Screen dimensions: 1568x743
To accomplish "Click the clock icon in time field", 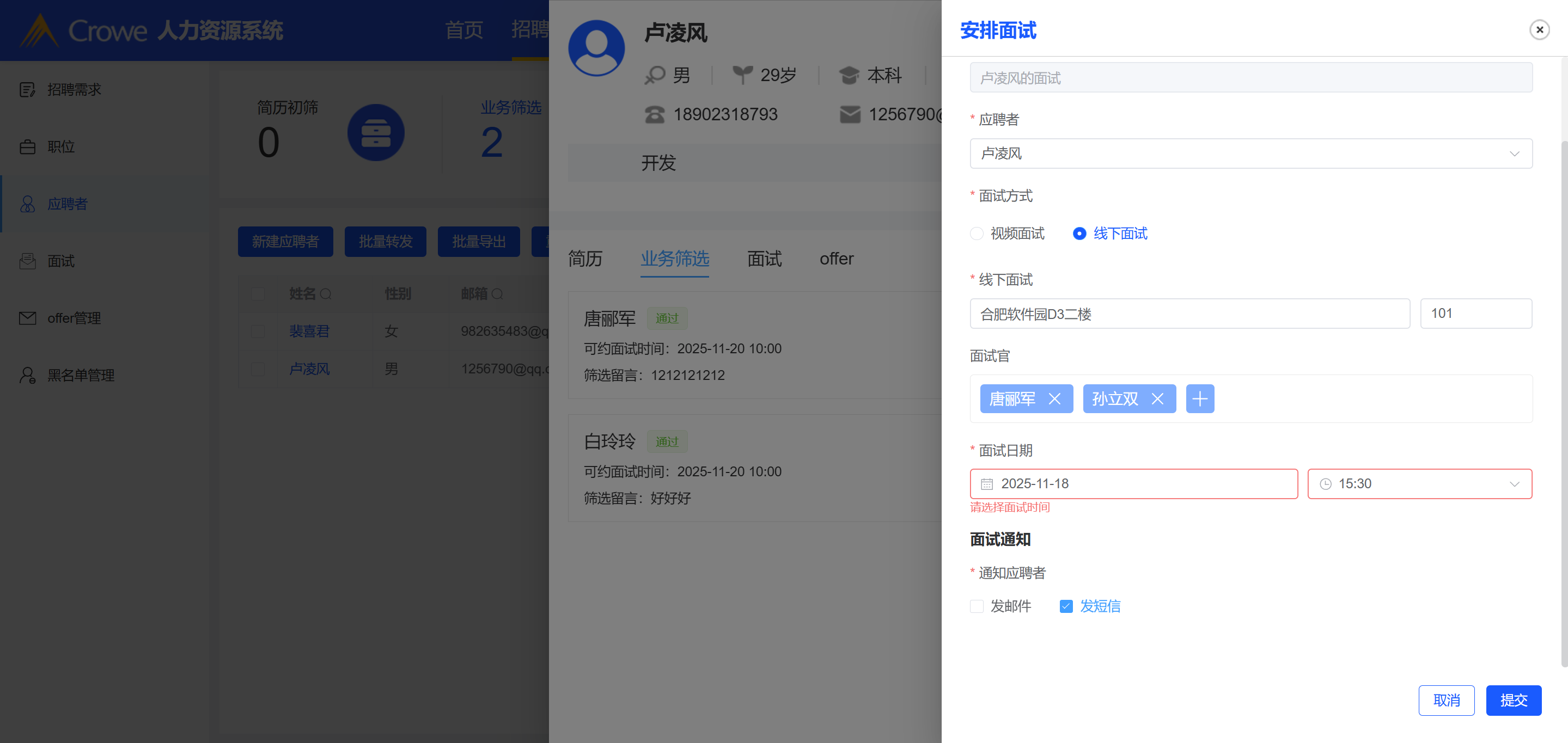I will (x=1325, y=484).
